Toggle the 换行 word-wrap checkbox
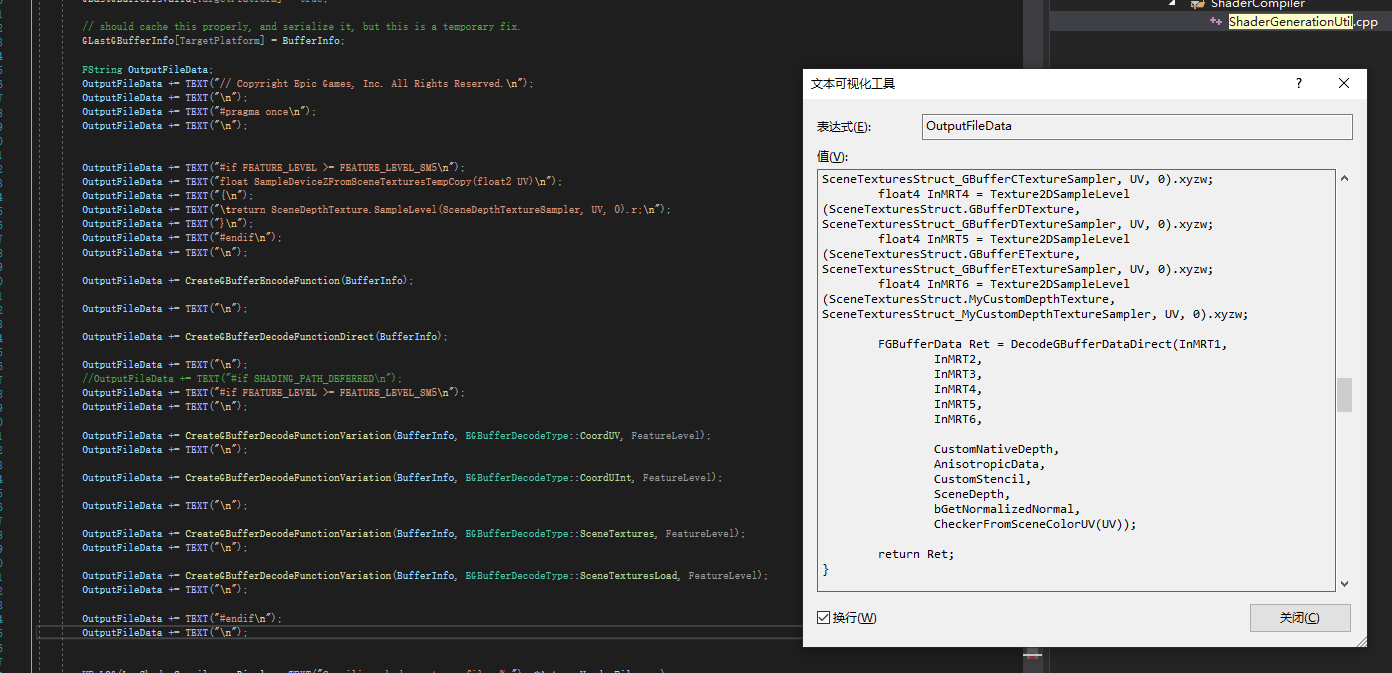1392x673 pixels. pos(822,617)
